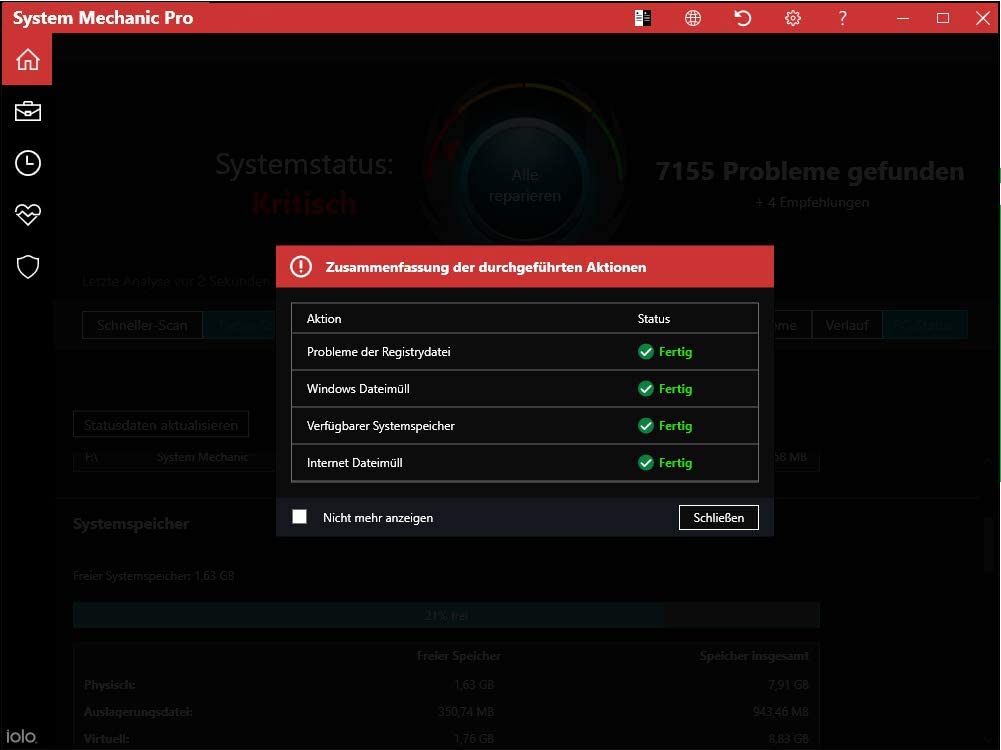The image size is (1001, 750).
Task: Open the Home dashboard in the sidebar
Action: pyautogui.click(x=27, y=60)
